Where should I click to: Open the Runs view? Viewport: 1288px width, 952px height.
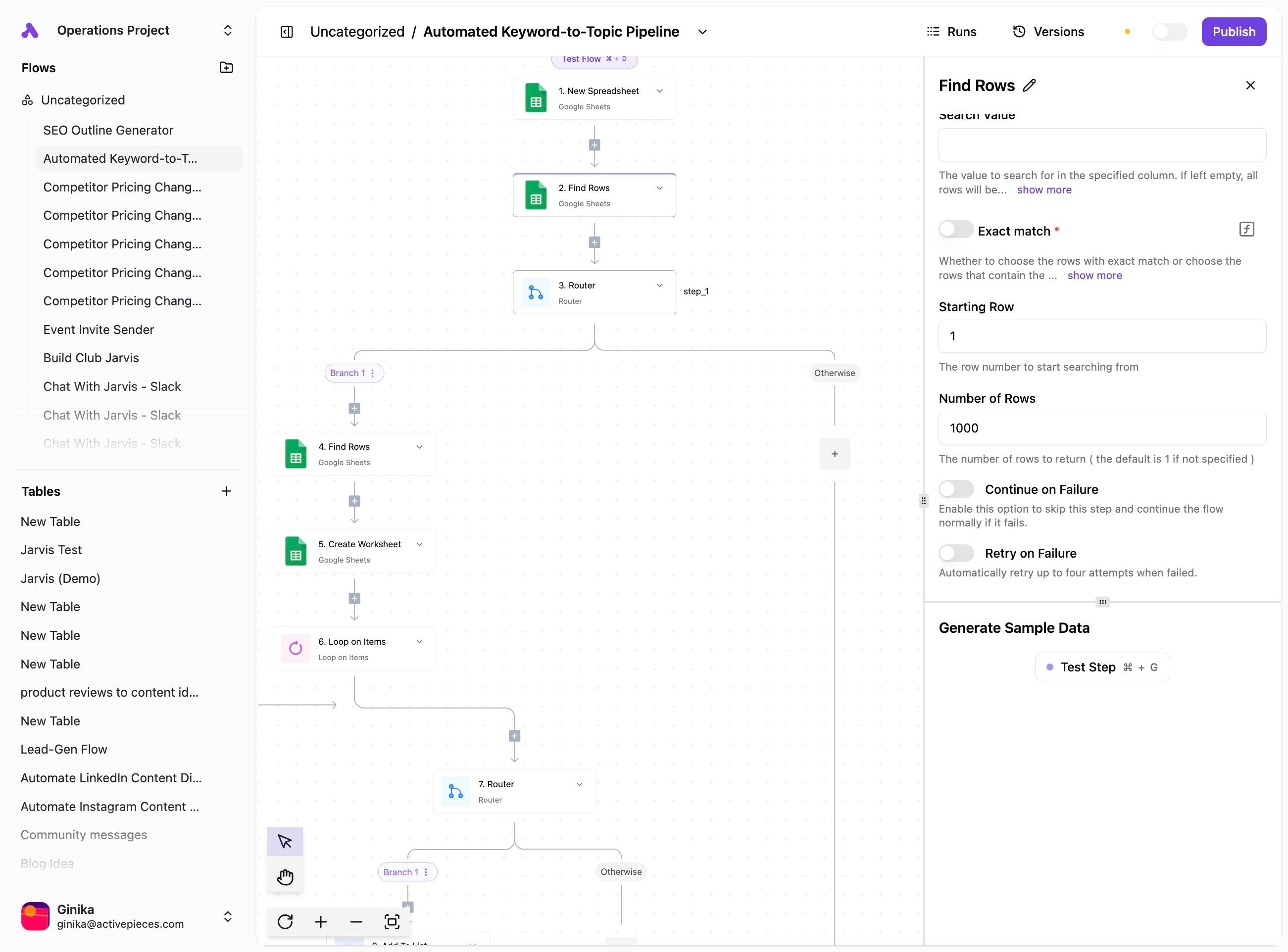(x=951, y=32)
